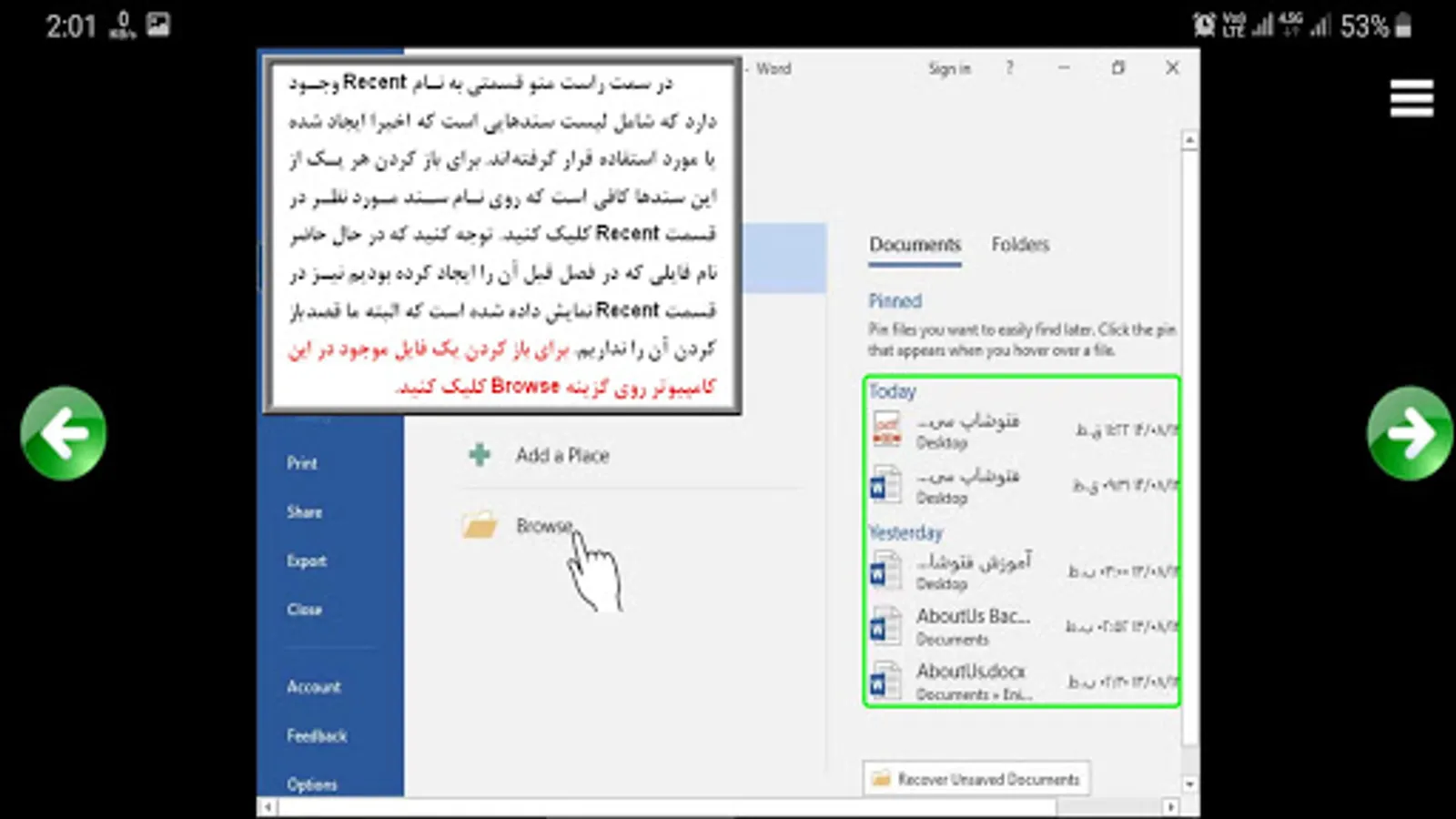1456x819 pixels.
Task: Click the horizontal scrollbar right arrow
Action: point(1171,807)
